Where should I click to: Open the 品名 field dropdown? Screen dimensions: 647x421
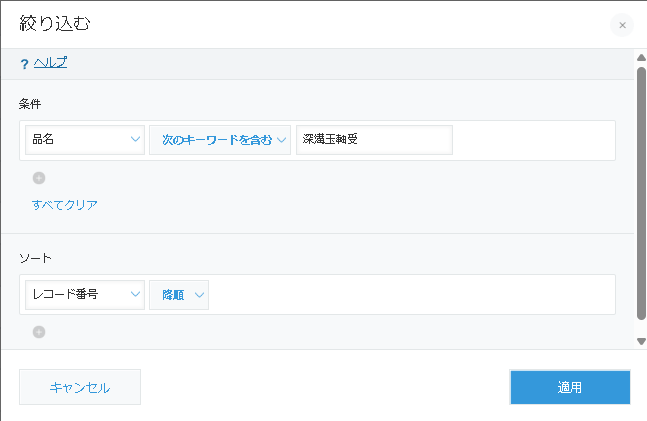point(85,140)
